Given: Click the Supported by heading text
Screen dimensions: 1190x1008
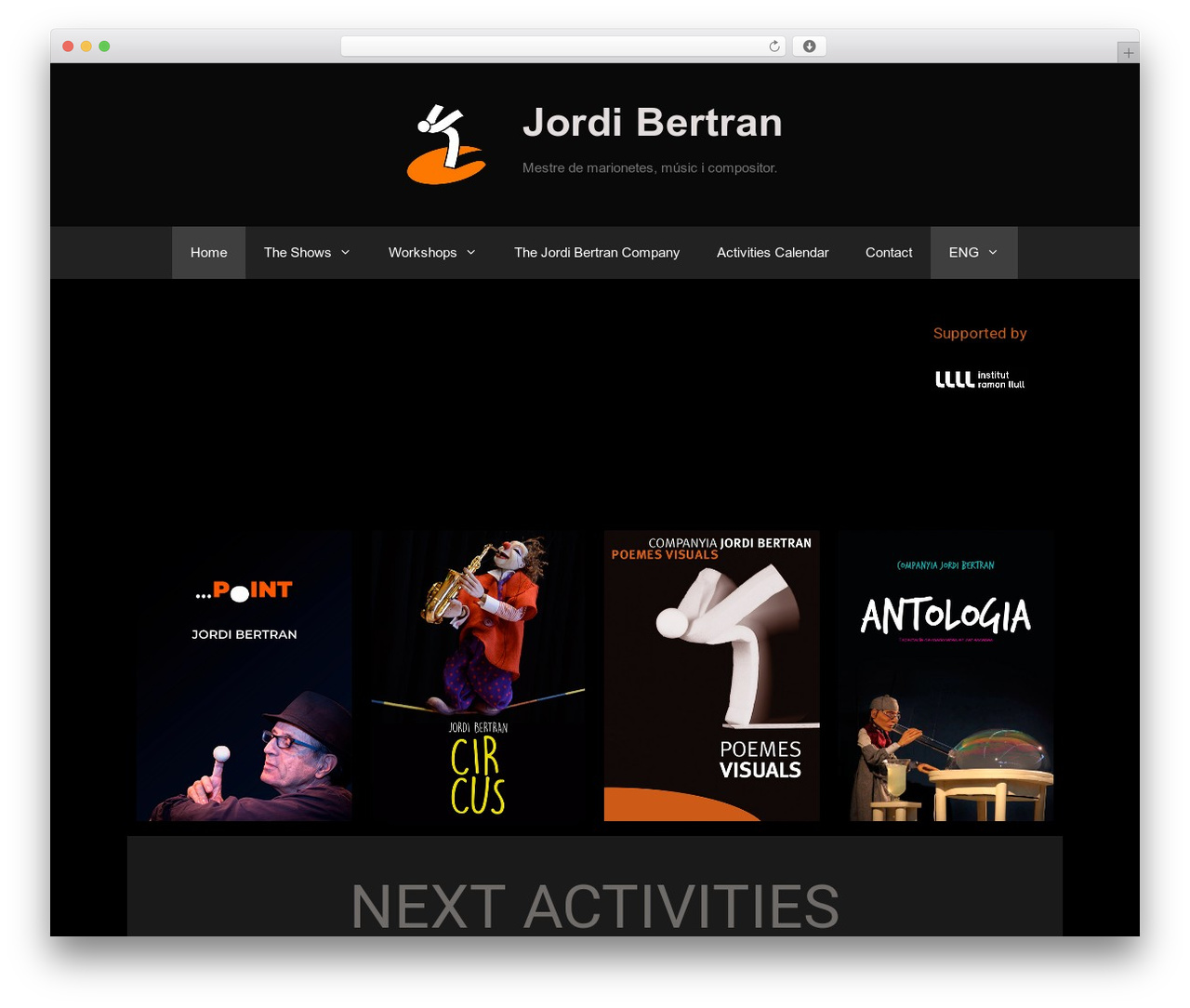Looking at the screenshot, I should point(980,334).
